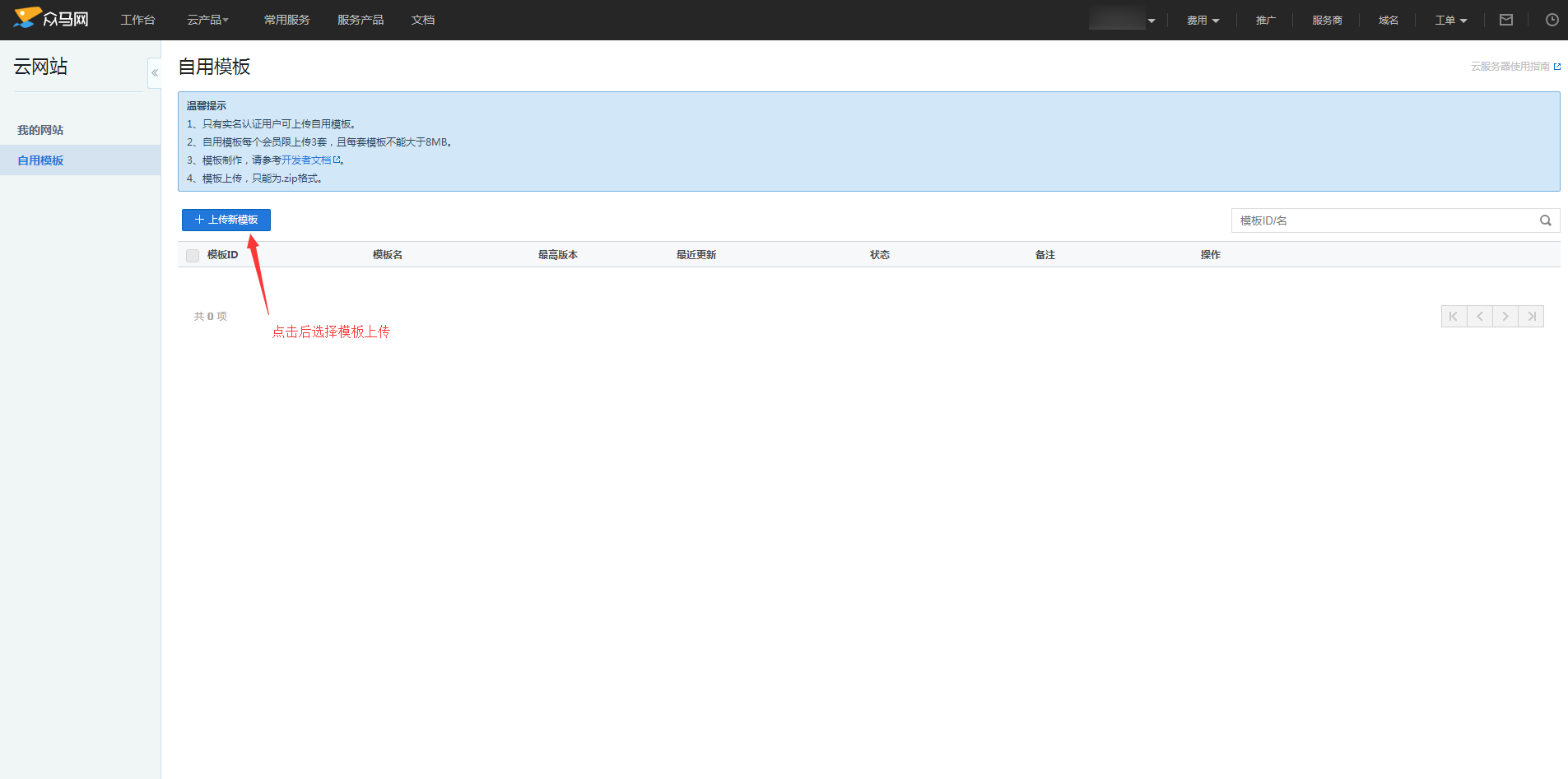Select 自用模板 in sidebar
This screenshot has width=1568, height=779.
(x=81, y=160)
